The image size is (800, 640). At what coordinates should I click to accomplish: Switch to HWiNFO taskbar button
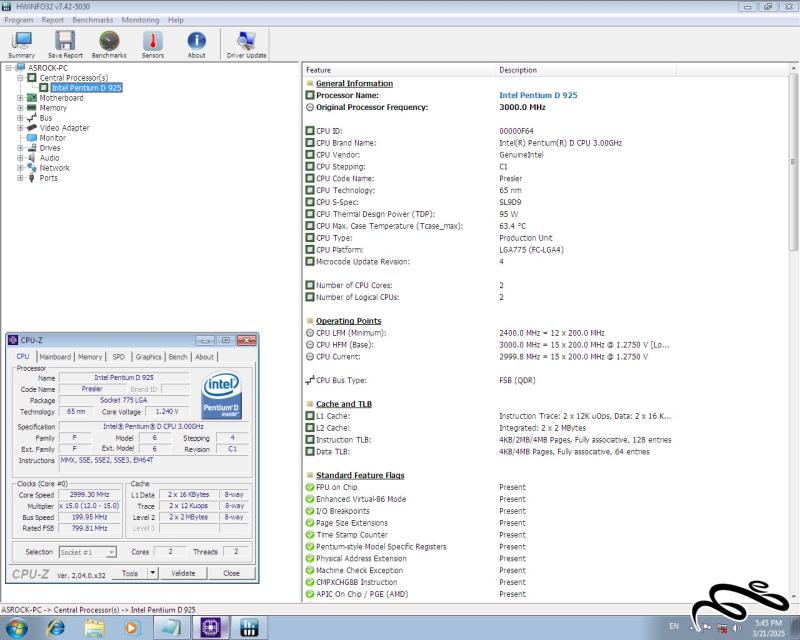(x=249, y=627)
